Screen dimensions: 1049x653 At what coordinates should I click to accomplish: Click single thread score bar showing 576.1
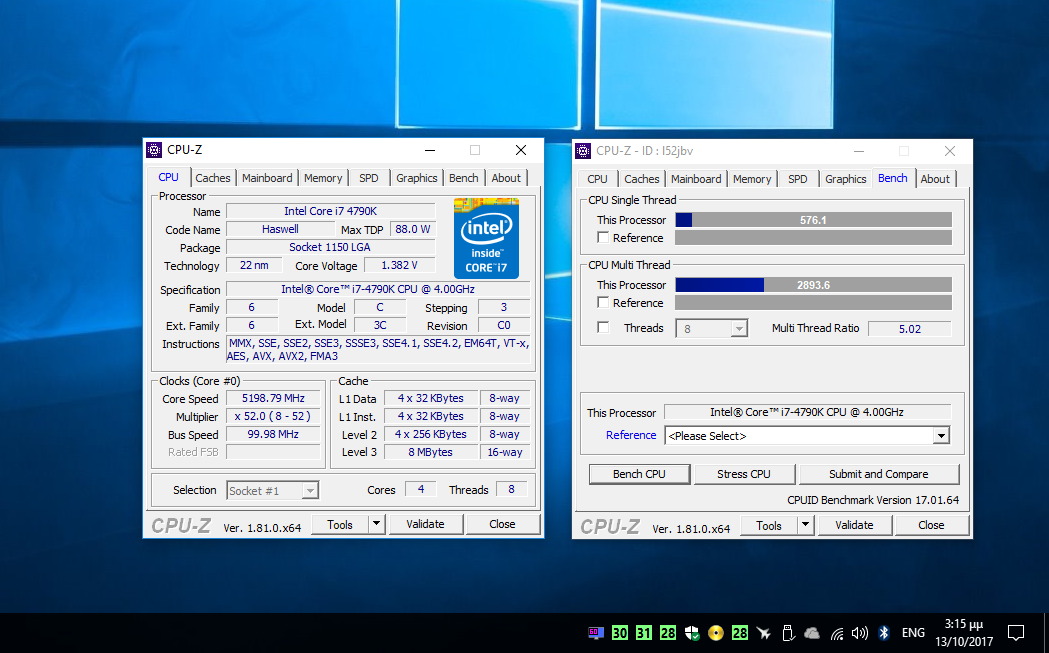814,219
